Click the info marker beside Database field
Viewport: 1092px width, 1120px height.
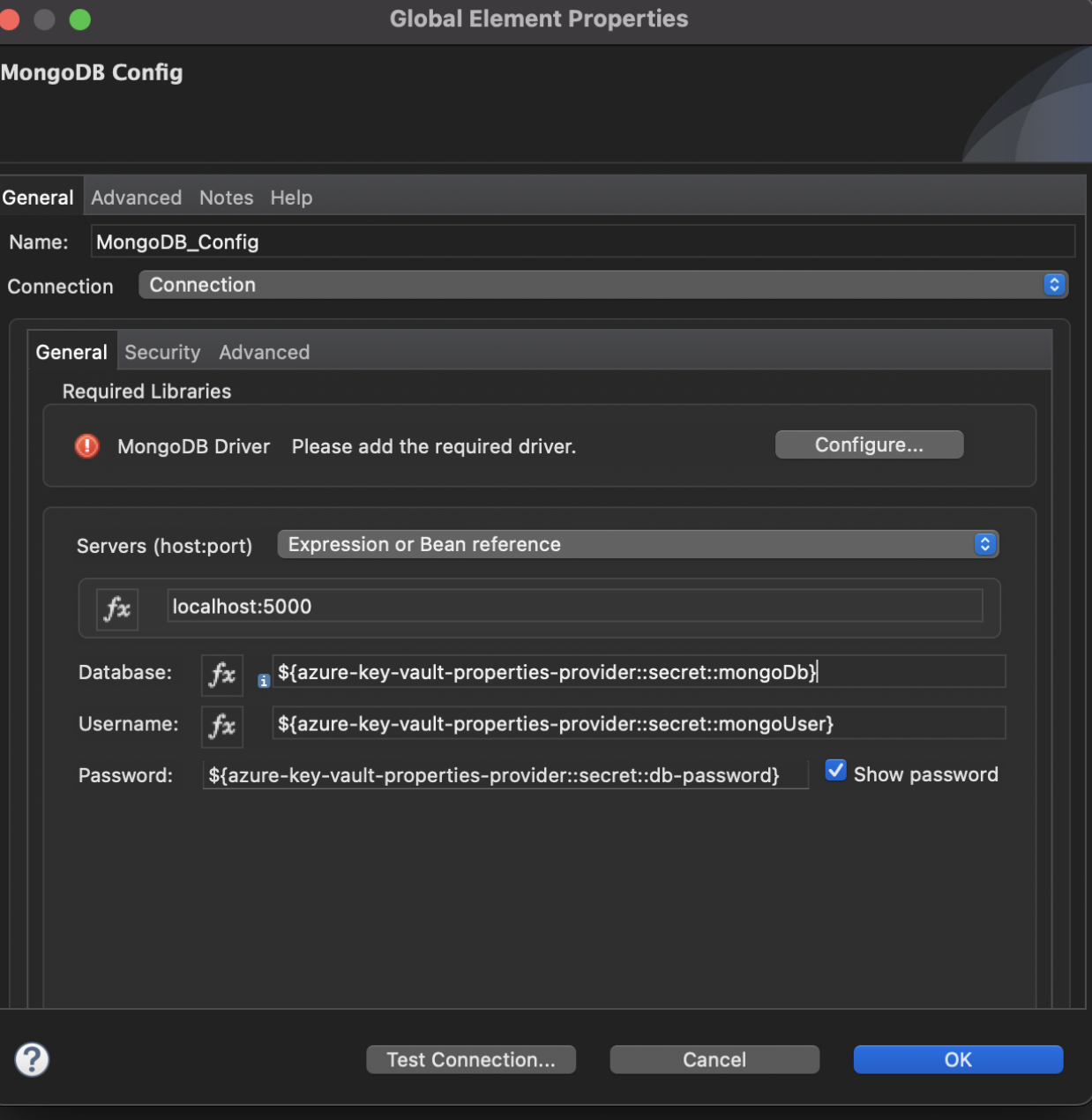[x=264, y=681]
